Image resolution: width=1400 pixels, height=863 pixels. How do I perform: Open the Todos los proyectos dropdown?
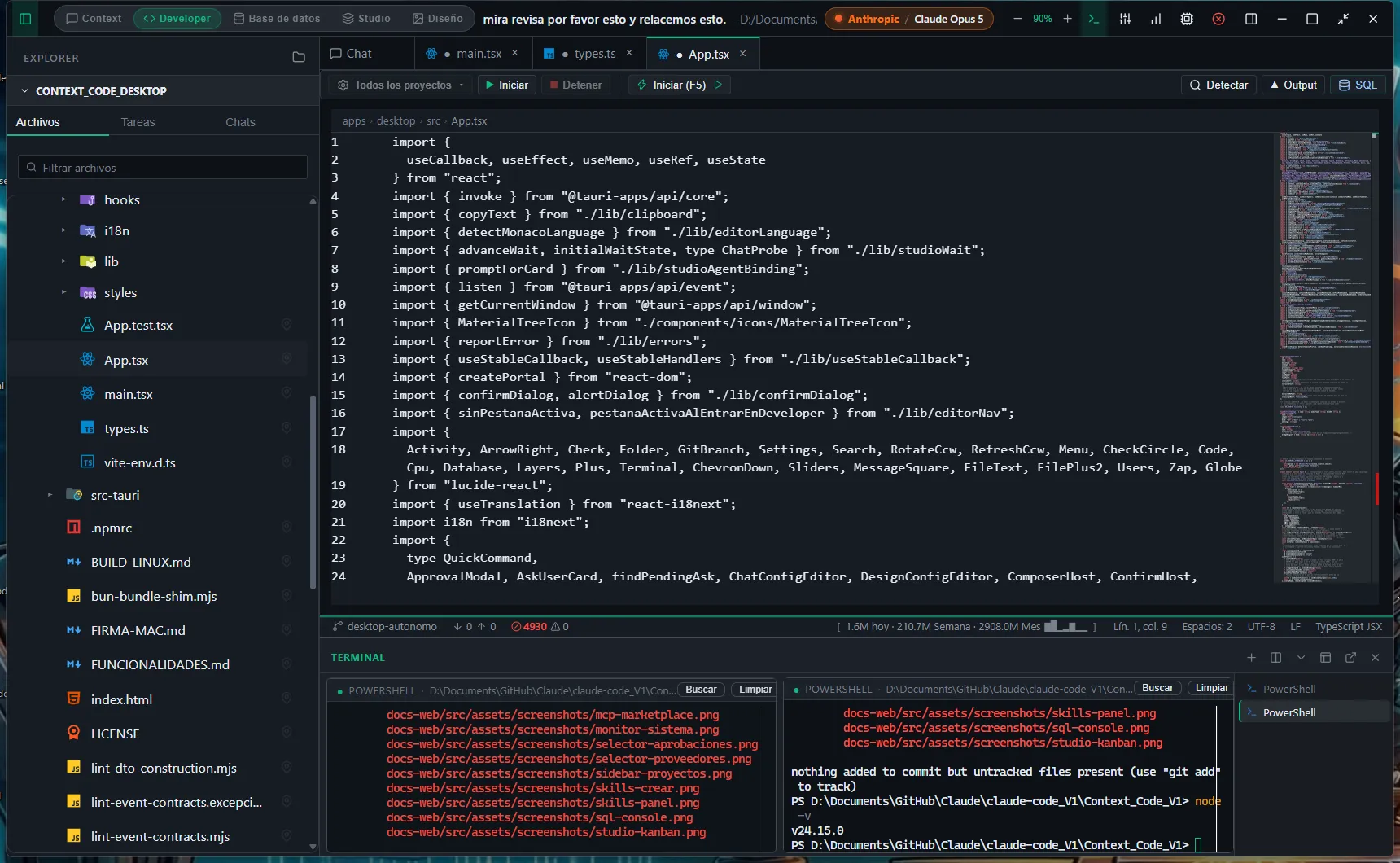tap(401, 85)
